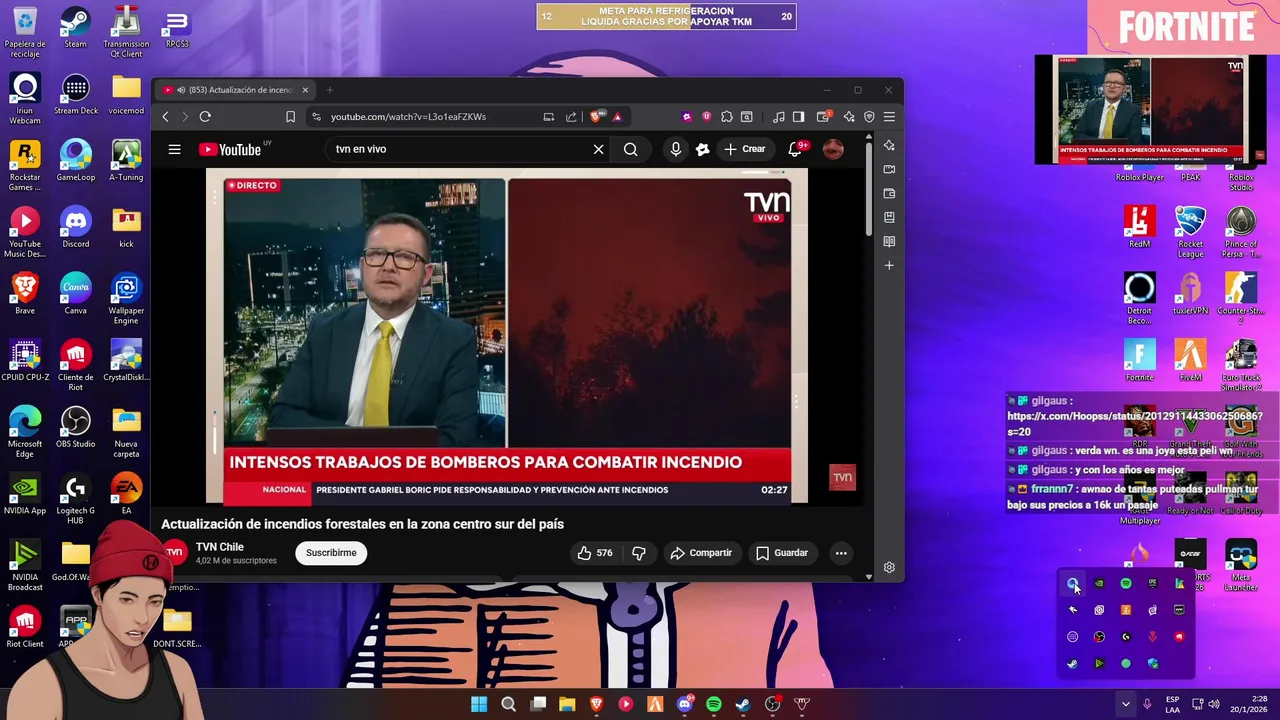This screenshot has height=720, width=1280.
Task: Open Papelera de reciclaje icon
Action: pyautogui.click(x=25, y=33)
